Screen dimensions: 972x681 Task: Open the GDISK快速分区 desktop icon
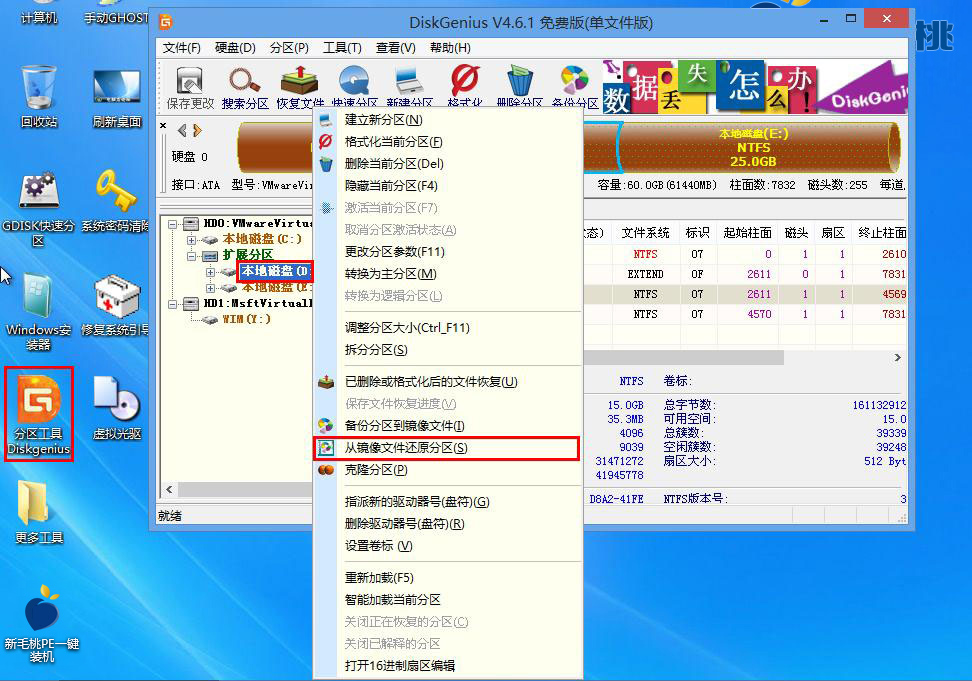click(x=38, y=209)
